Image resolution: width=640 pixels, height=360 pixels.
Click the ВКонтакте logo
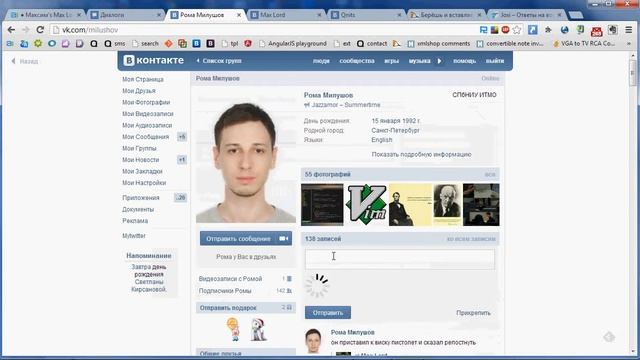154,60
